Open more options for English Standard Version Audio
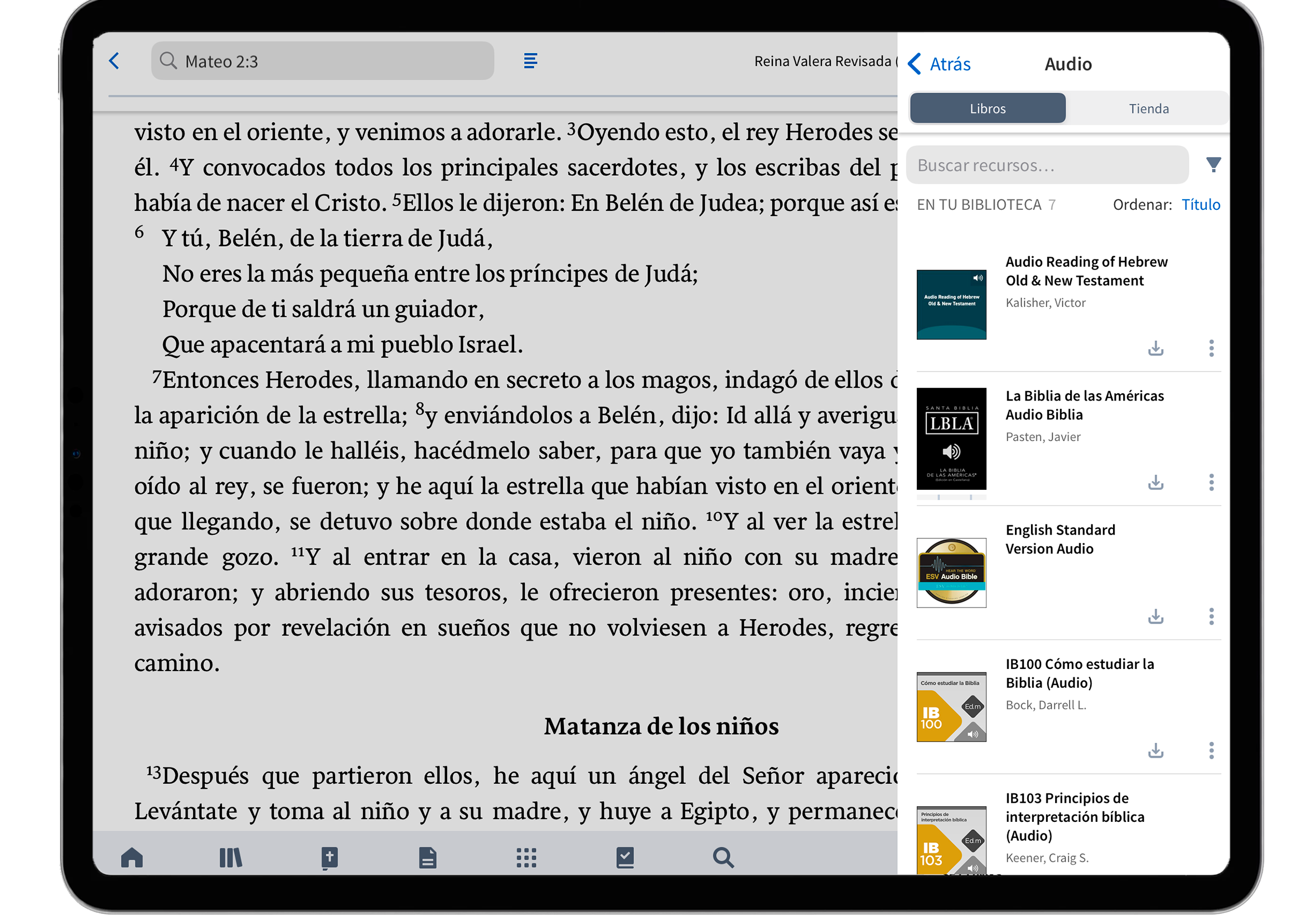The height and width of the screenshot is (915, 1316). pyautogui.click(x=1211, y=617)
